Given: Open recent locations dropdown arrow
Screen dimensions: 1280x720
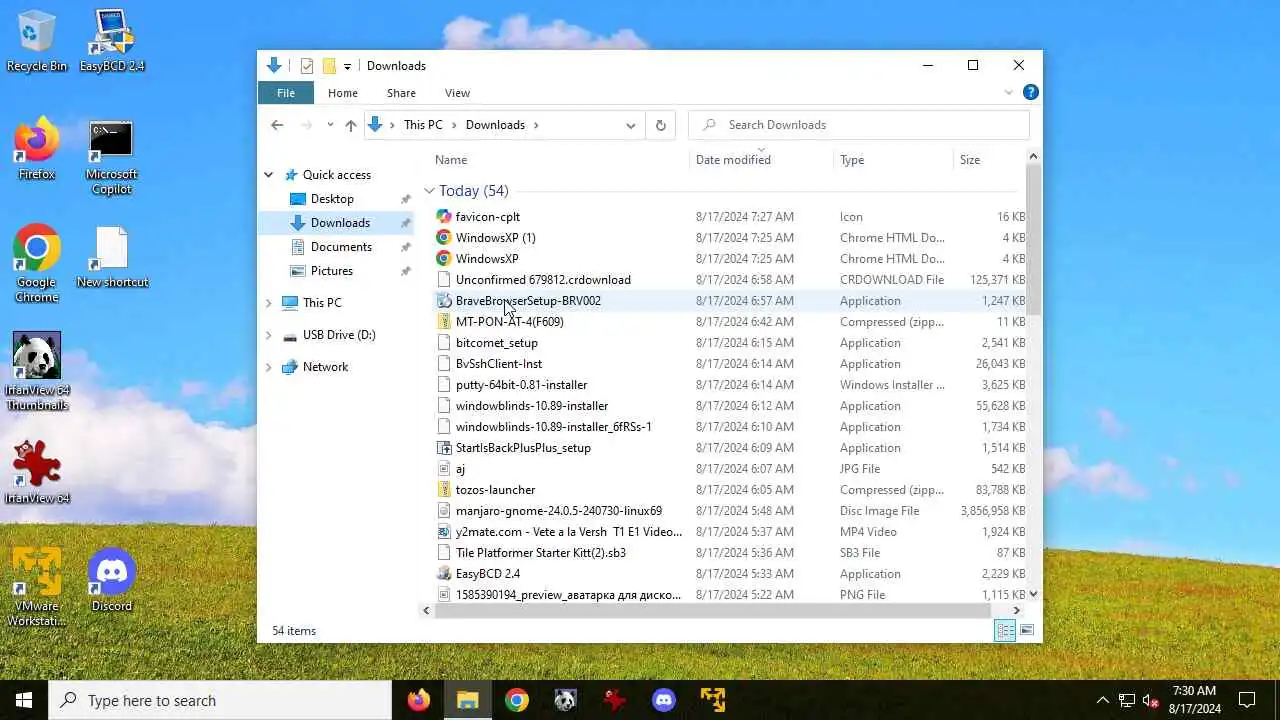Looking at the screenshot, I should [328, 125].
